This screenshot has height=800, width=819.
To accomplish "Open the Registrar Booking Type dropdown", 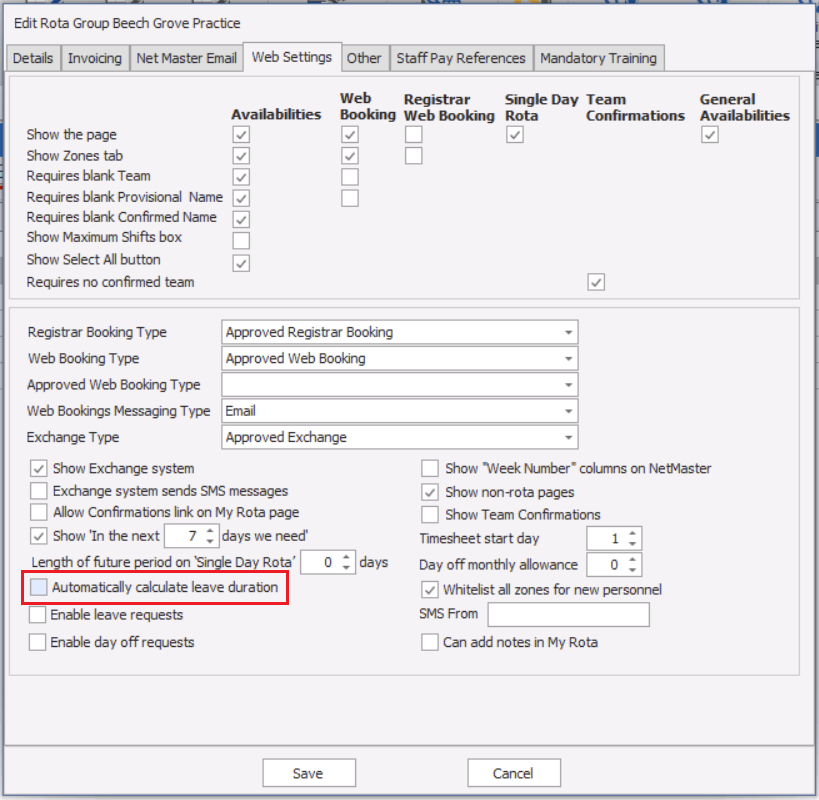I will coord(568,332).
